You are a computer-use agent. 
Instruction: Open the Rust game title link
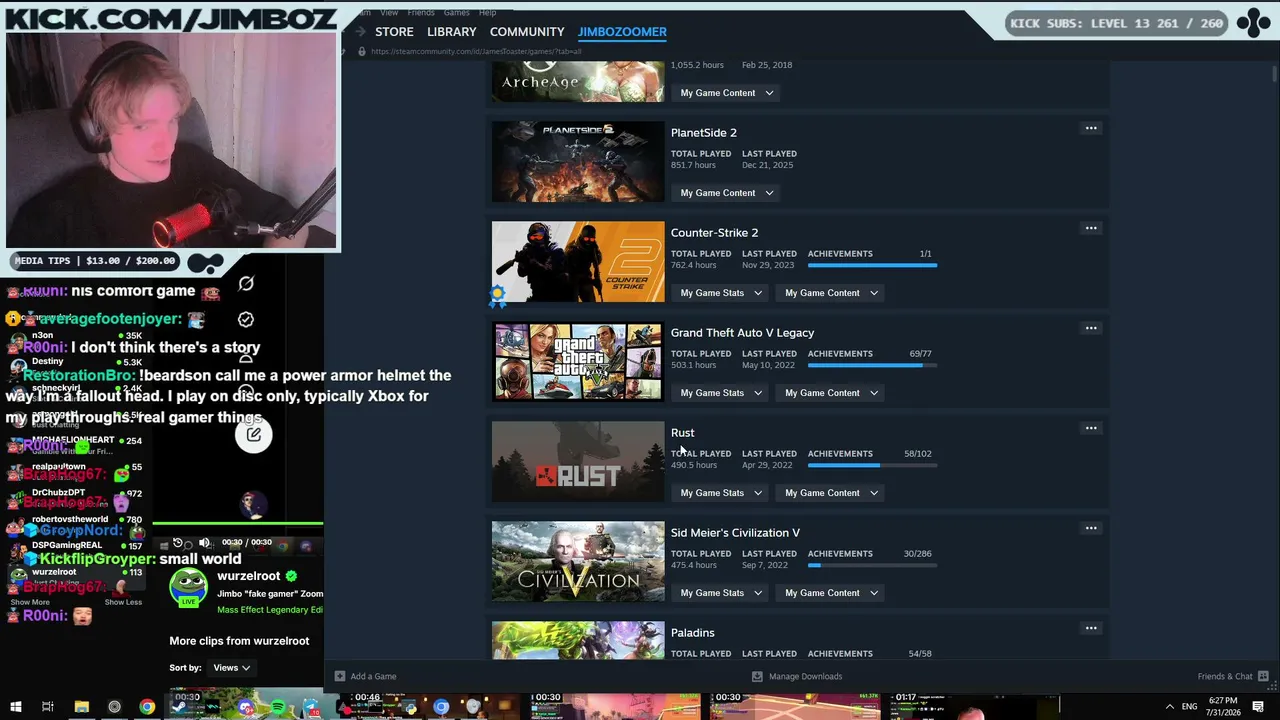pyautogui.click(x=682, y=433)
